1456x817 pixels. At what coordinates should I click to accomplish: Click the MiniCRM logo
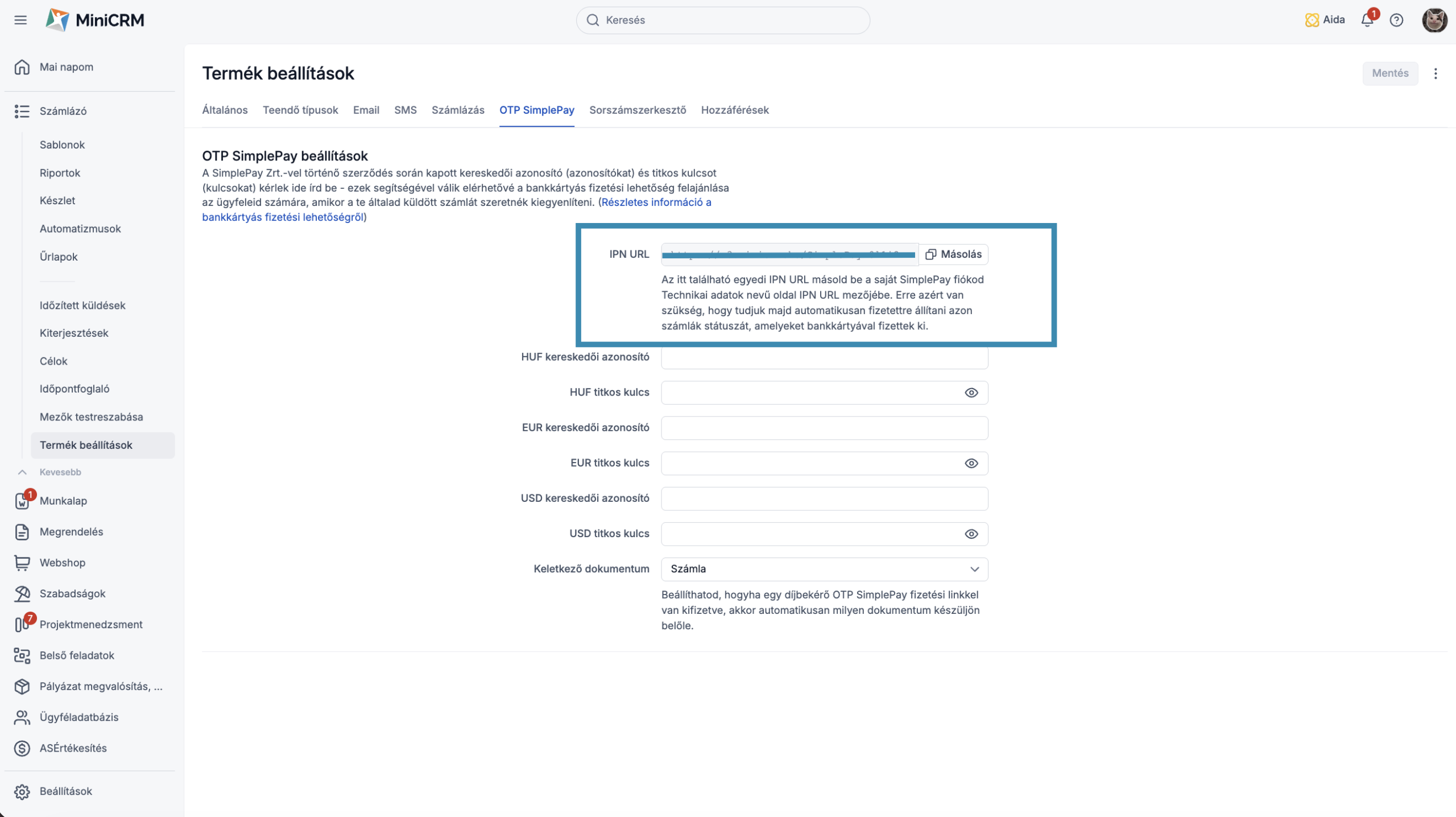point(95,20)
